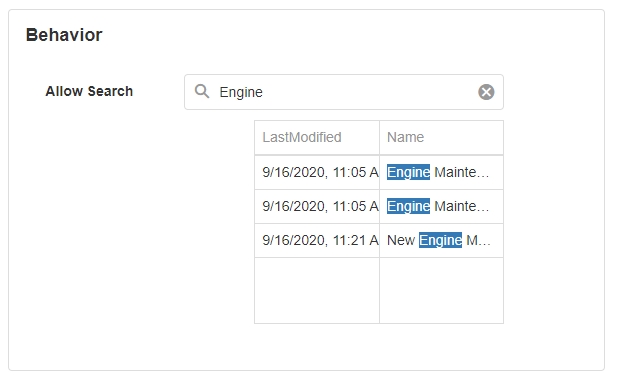Select the first 9/16/2020, 11:05 A date cell

click(317, 172)
